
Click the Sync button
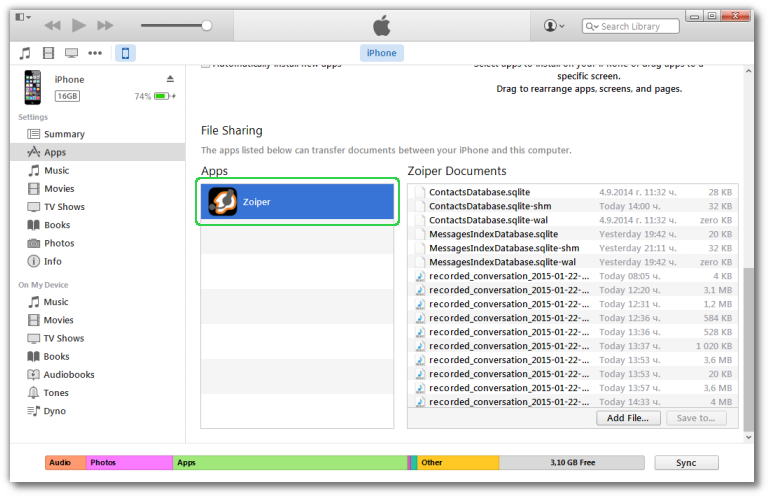click(x=686, y=463)
